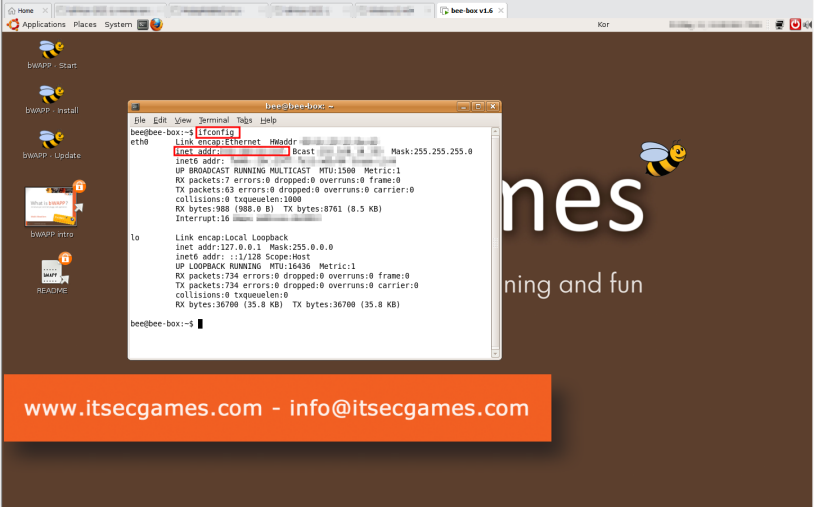Click the terminal scrollbar up arrow
Screen dimensions: 814x507
[495, 132]
